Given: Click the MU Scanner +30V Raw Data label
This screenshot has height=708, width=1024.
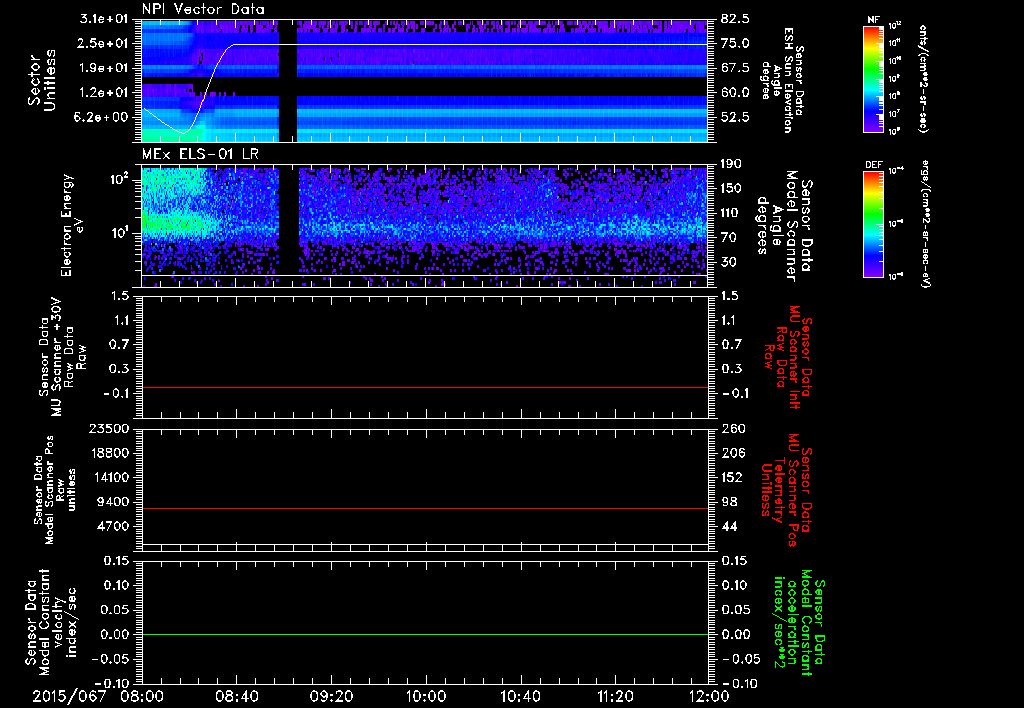Looking at the screenshot, I should pos(63,357).
